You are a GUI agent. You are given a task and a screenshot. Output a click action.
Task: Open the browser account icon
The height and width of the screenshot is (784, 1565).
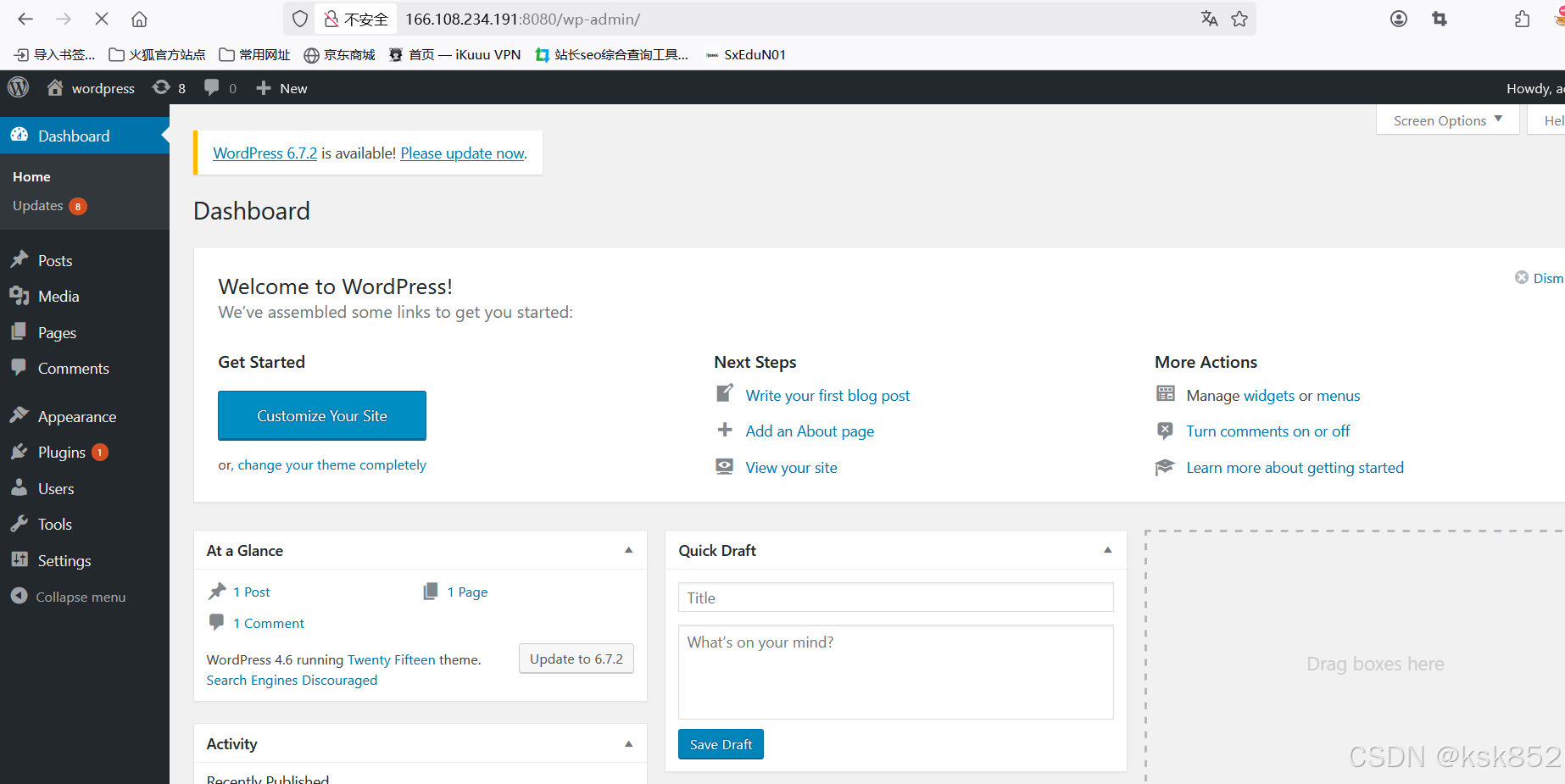(1399, 19)
